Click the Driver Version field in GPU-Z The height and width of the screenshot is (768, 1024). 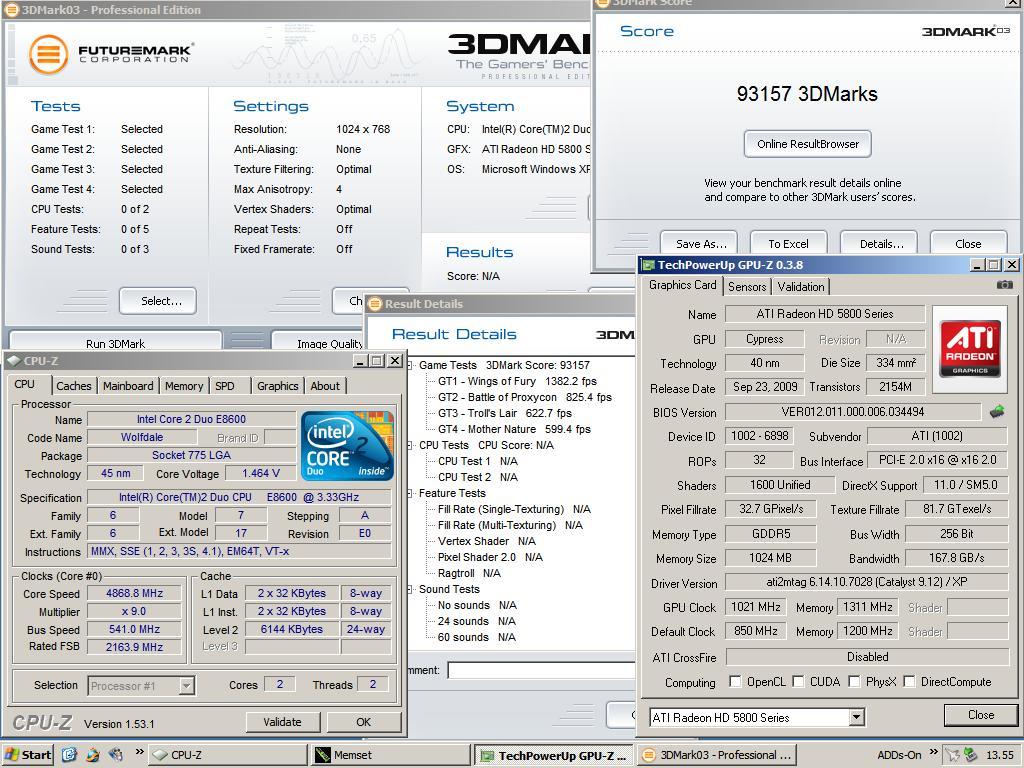click(x=867, y=582)
